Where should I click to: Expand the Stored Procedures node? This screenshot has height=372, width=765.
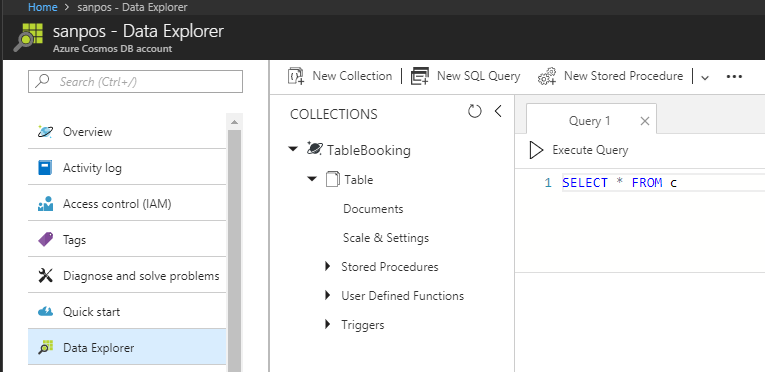(328, 267)
